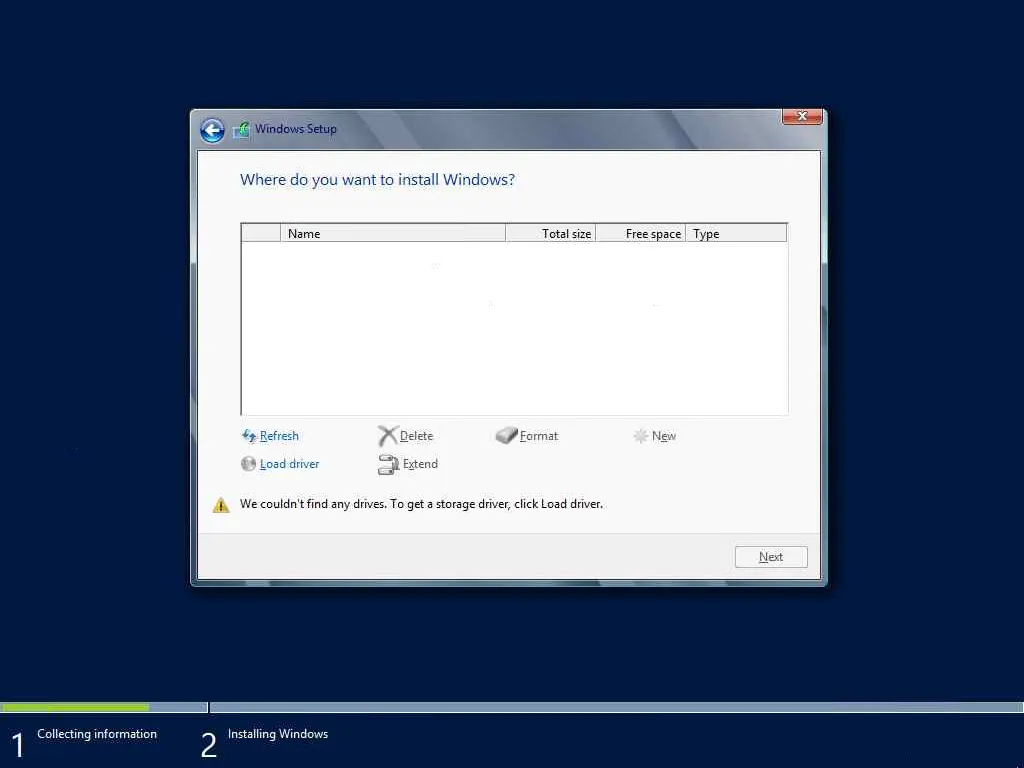The image size is (1024, 768).
Task: Sort by the Free space column header
Action: coord(640,233)
